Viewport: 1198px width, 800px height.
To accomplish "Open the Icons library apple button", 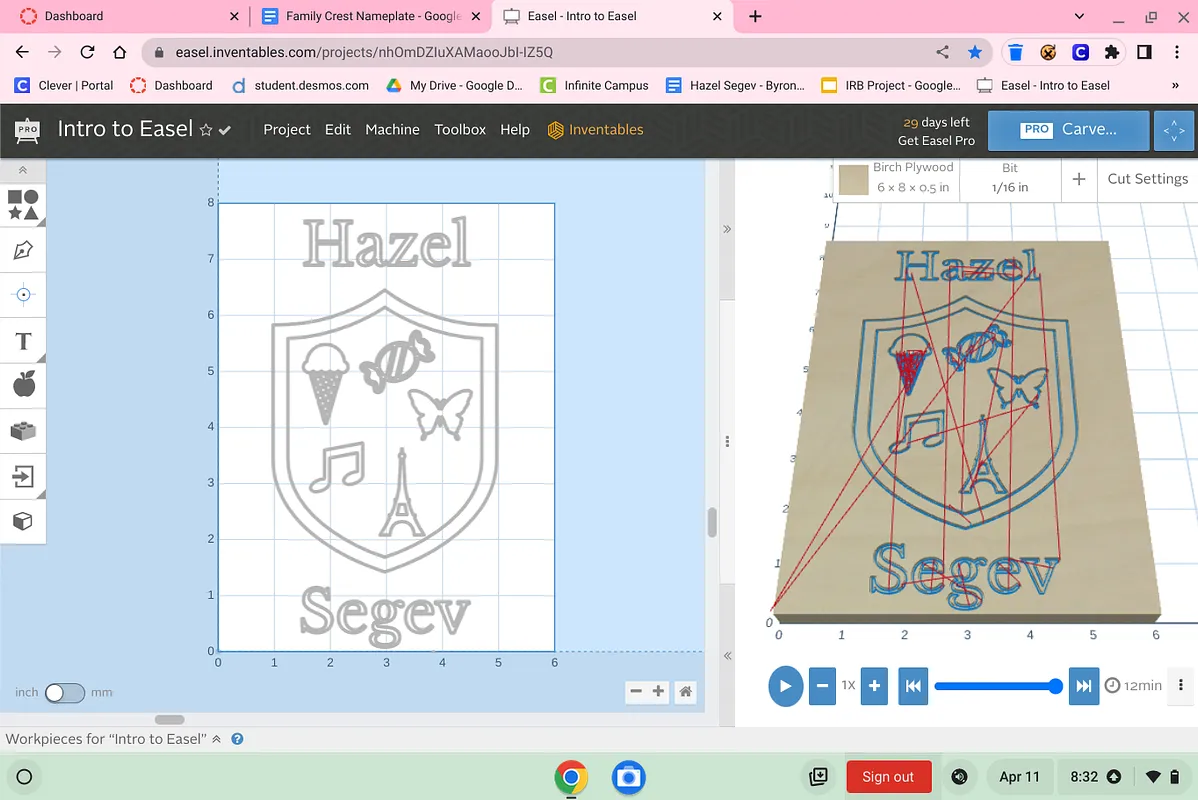I will (23, 384).
